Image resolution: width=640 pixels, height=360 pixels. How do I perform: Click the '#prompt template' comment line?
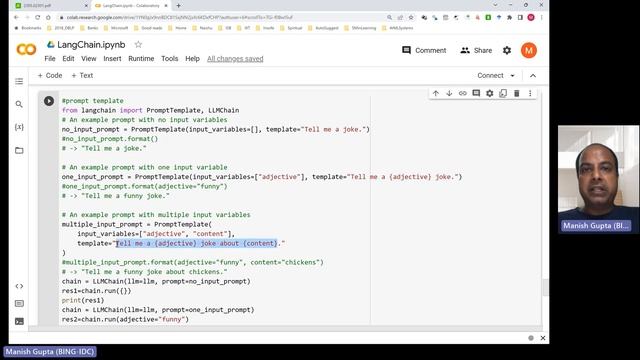point(92,101)
